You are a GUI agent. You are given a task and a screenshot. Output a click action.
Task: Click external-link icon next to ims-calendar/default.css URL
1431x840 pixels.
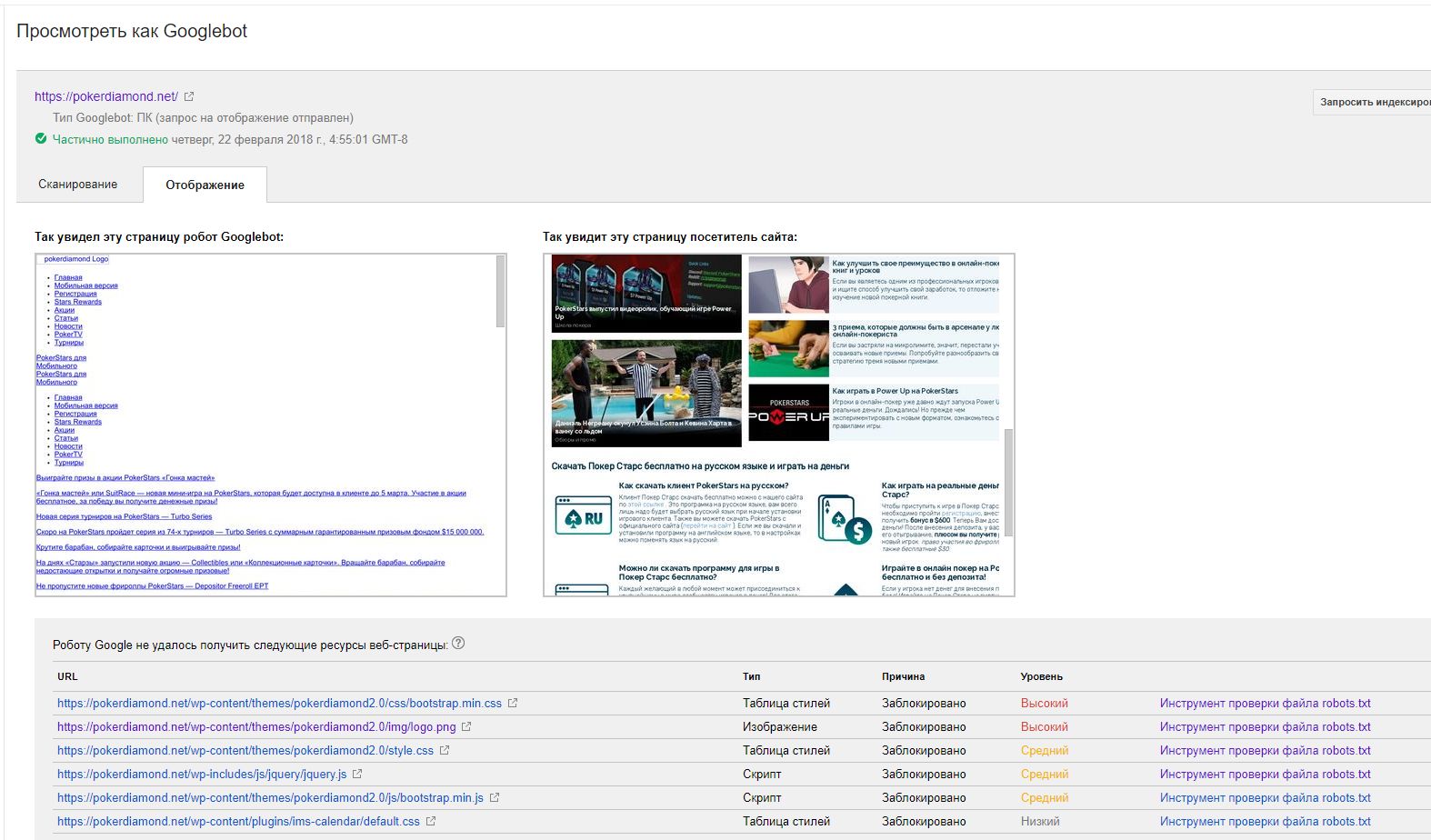click(x=431, y=821)
